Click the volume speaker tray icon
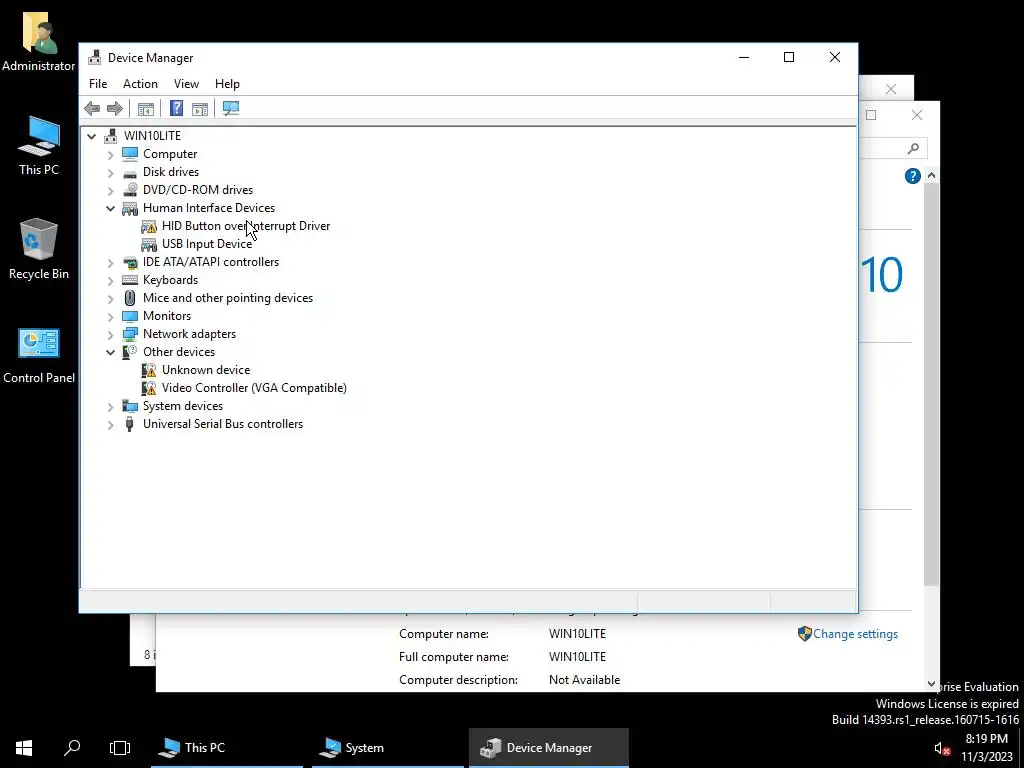The image size is (1024, 768). tap(941, 748)
